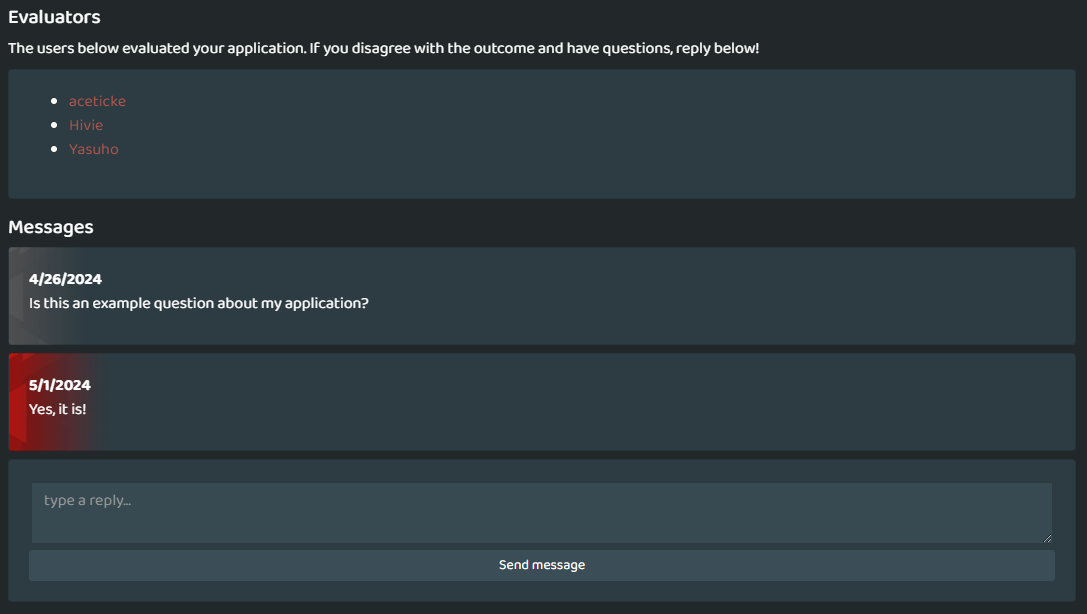This screenshot has width=1087, height=614.
Task: Click the bullet next to aceticke
Action: (x=54, y=101)
